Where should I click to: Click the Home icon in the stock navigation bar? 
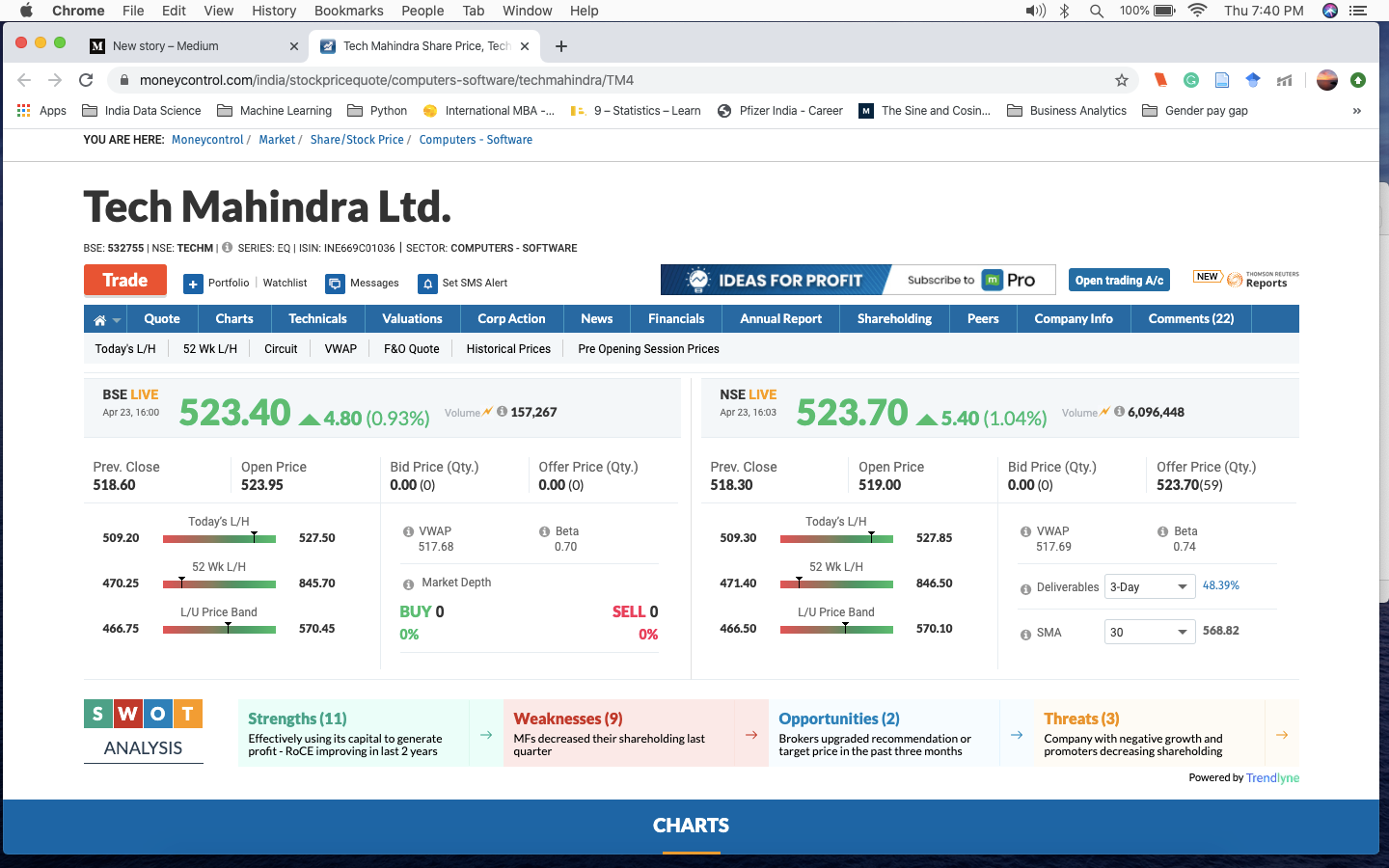coord(99,319)
